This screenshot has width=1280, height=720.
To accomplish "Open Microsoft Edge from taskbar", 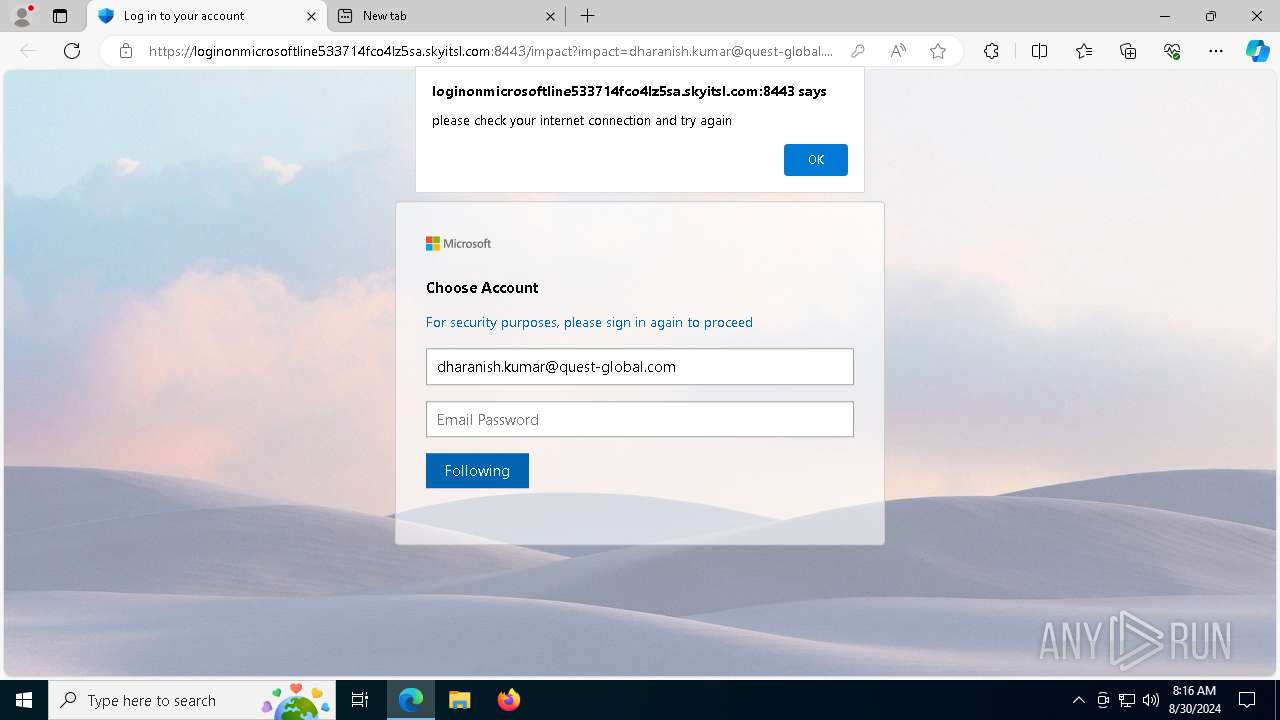I will [411, 700].
